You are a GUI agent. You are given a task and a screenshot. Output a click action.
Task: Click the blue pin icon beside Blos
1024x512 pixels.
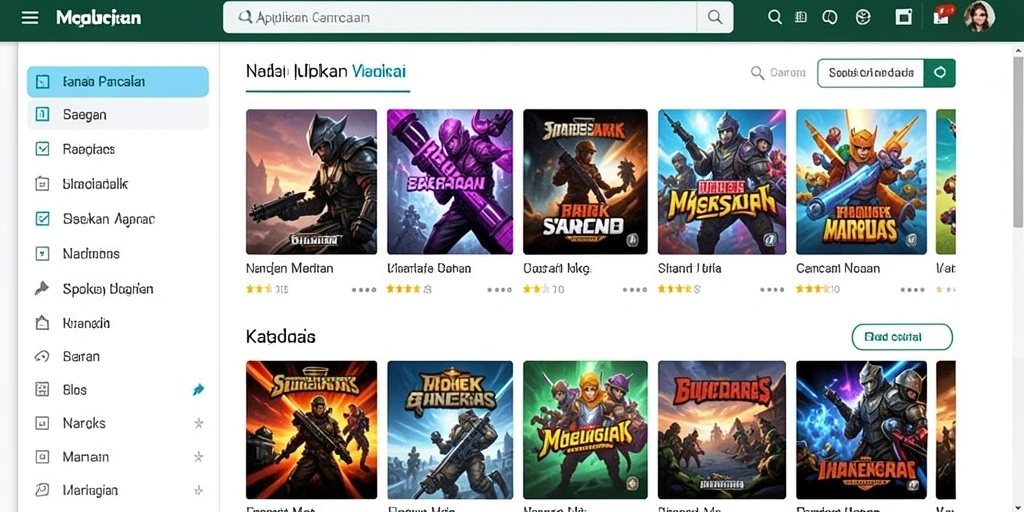click(199, 390)
